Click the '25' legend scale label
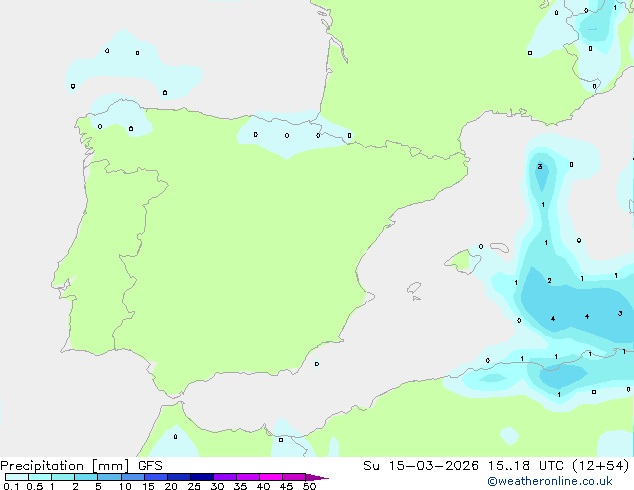Image resolution: width=634 pixels, height=490 pixels. (x=194, y=486)
